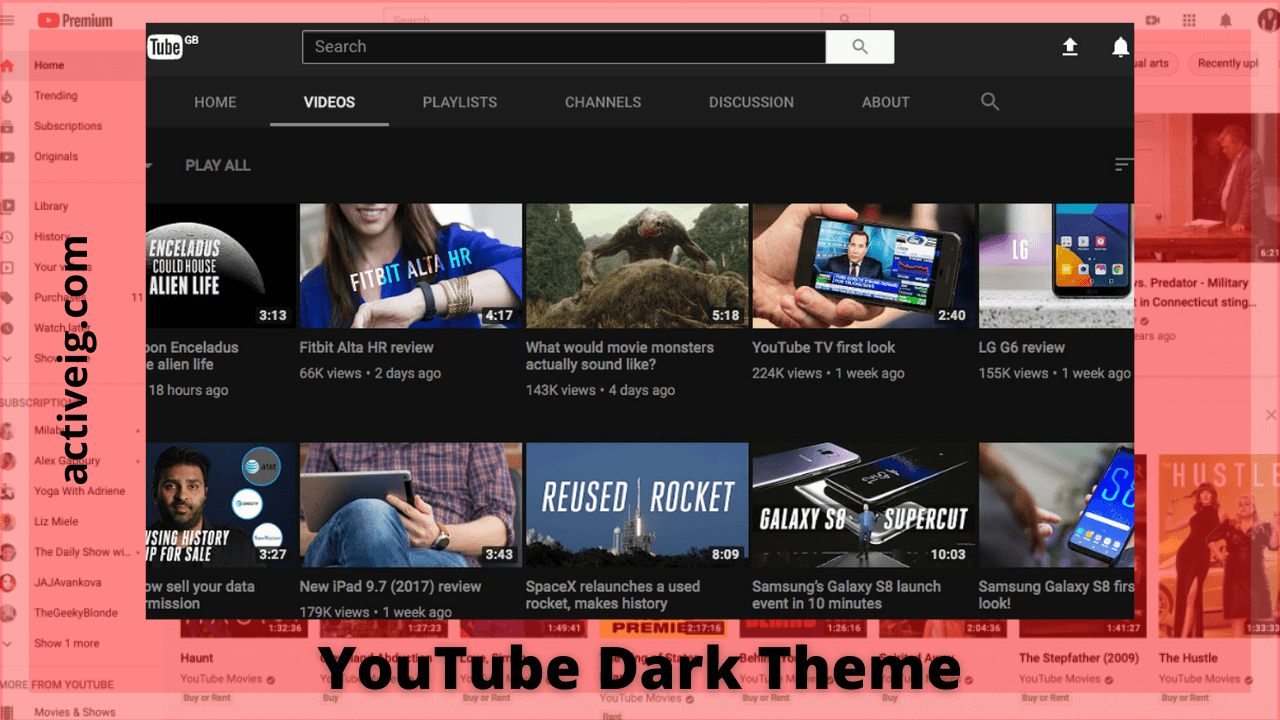Dismiss the section with the X icon
This screenshot has width=1280, height=720.
(1271, 414)
